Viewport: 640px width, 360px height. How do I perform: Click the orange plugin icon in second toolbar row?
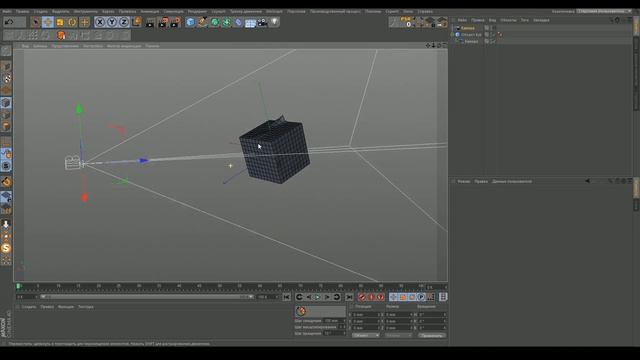61,36
